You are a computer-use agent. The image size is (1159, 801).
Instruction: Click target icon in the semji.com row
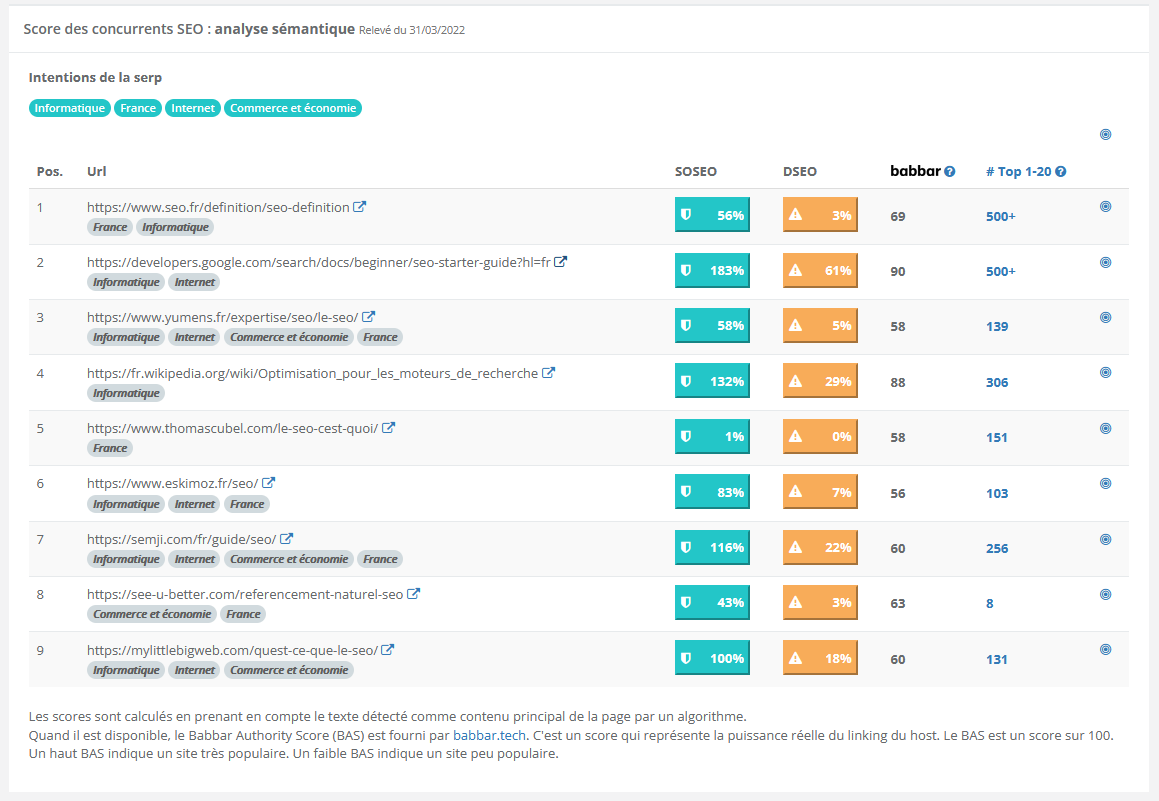(1105, 539)
